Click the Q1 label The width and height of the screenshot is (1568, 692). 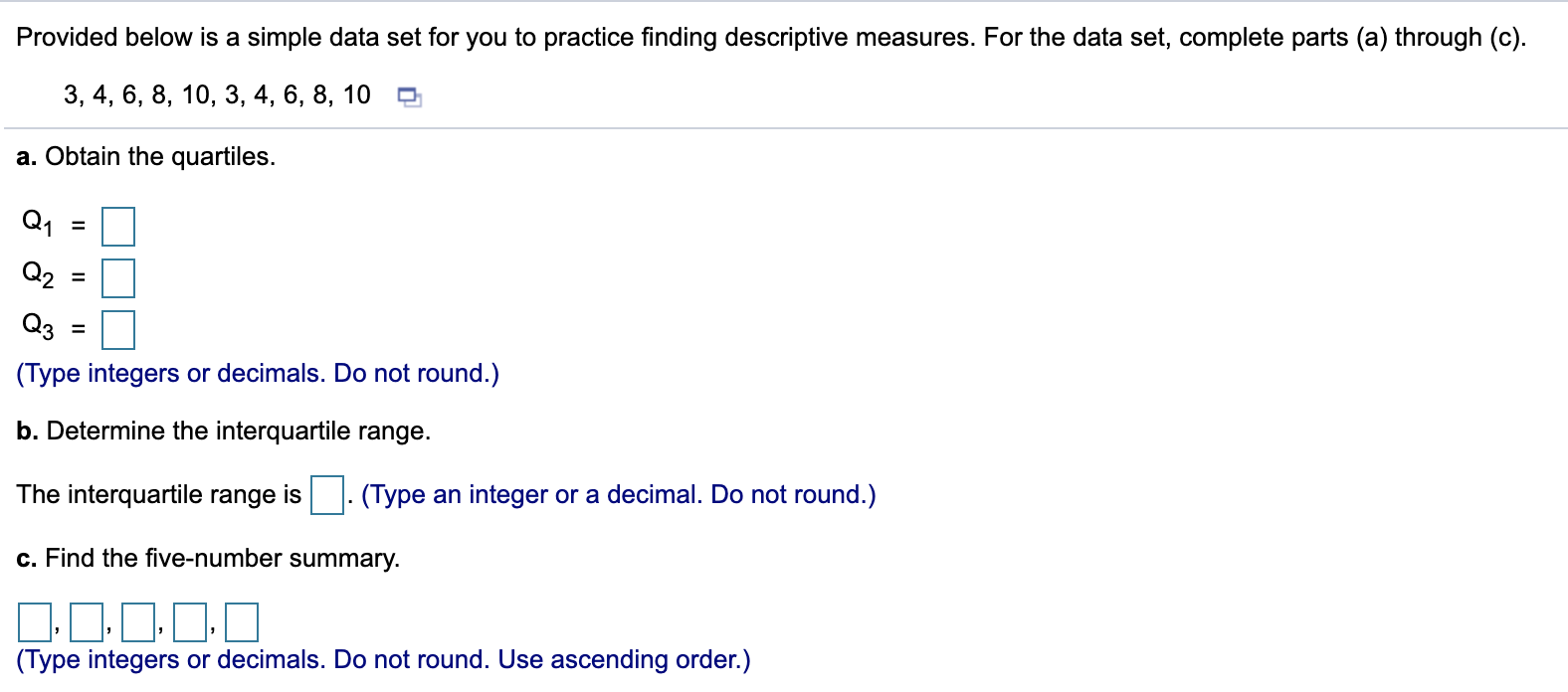click(37, 223)
